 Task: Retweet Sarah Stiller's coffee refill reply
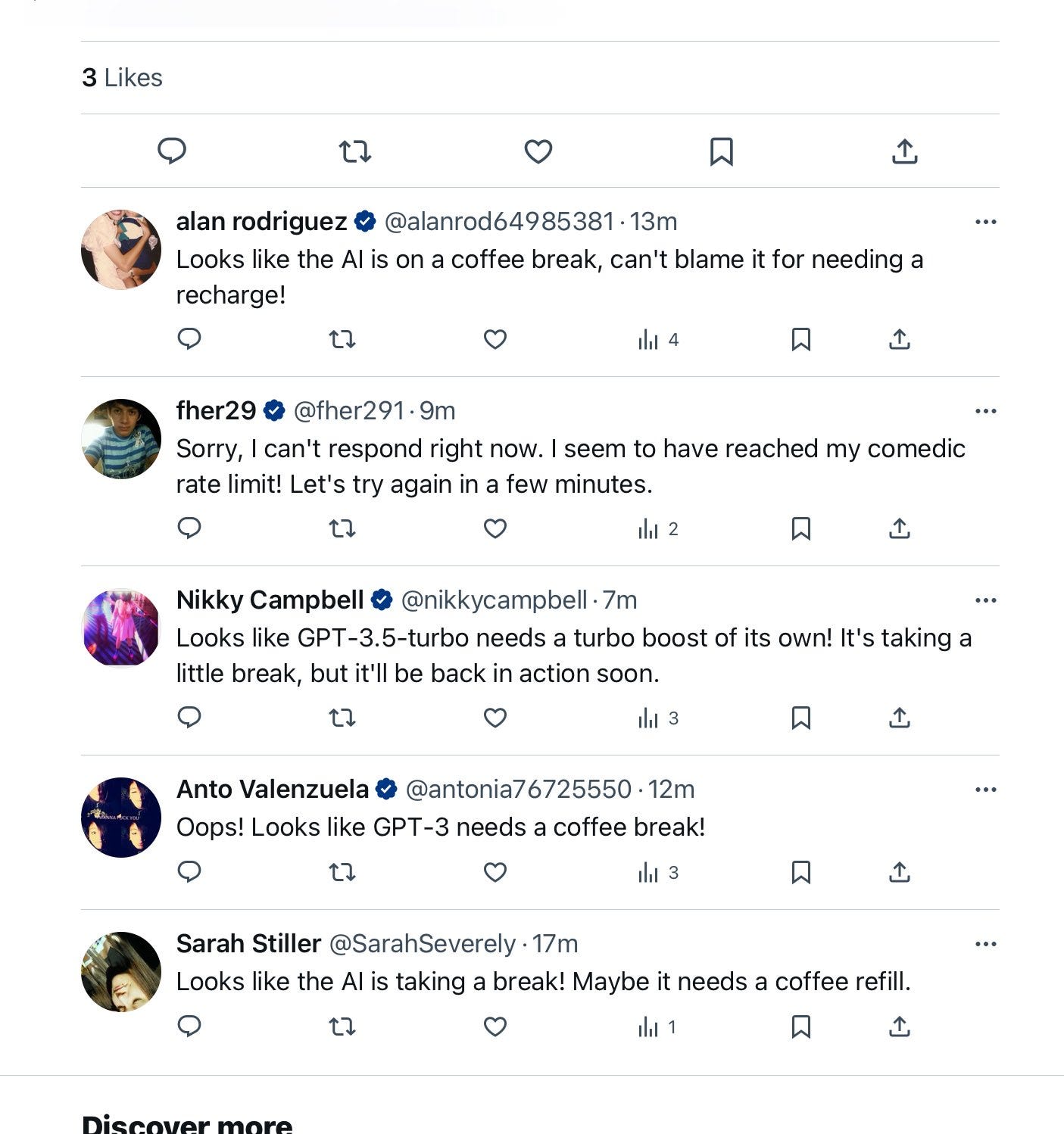click(342, 1027)
